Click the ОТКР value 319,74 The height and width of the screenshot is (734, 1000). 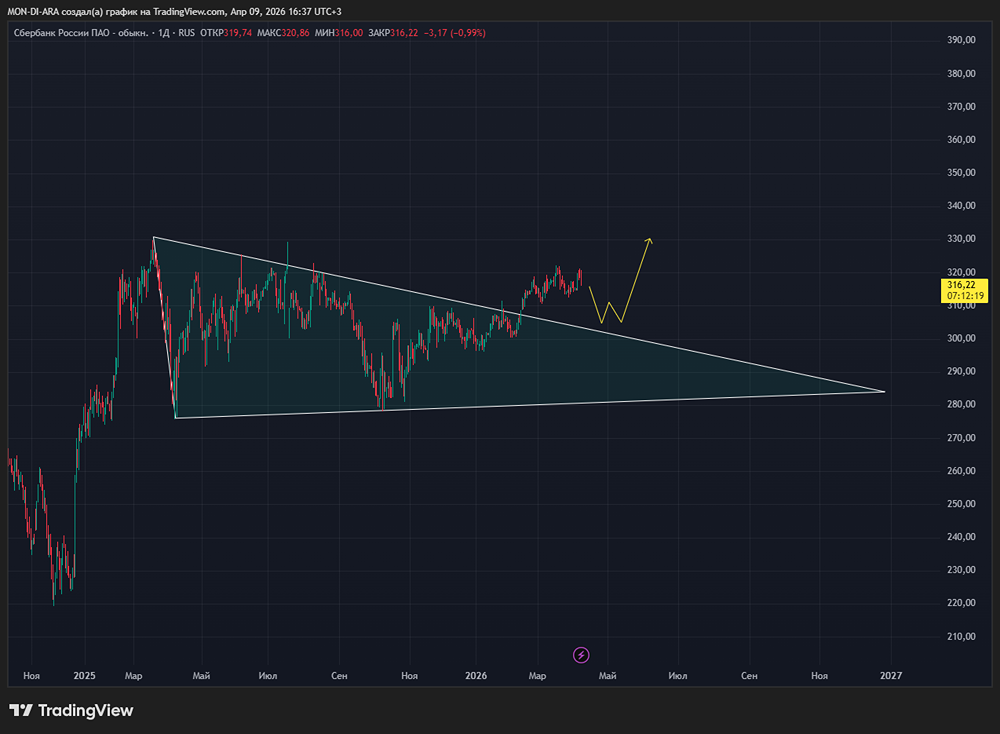[238, 33]
